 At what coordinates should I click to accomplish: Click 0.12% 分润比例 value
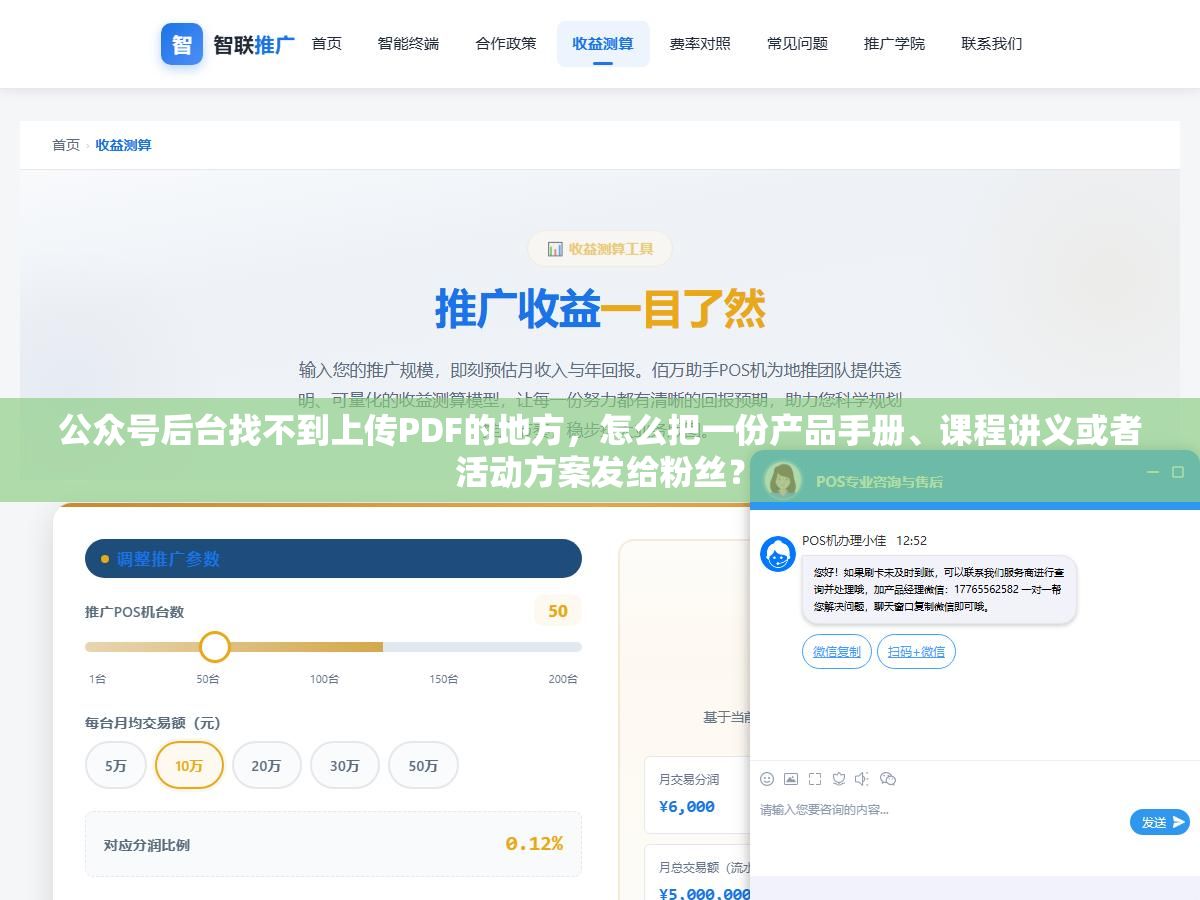(x=534, y=844)
